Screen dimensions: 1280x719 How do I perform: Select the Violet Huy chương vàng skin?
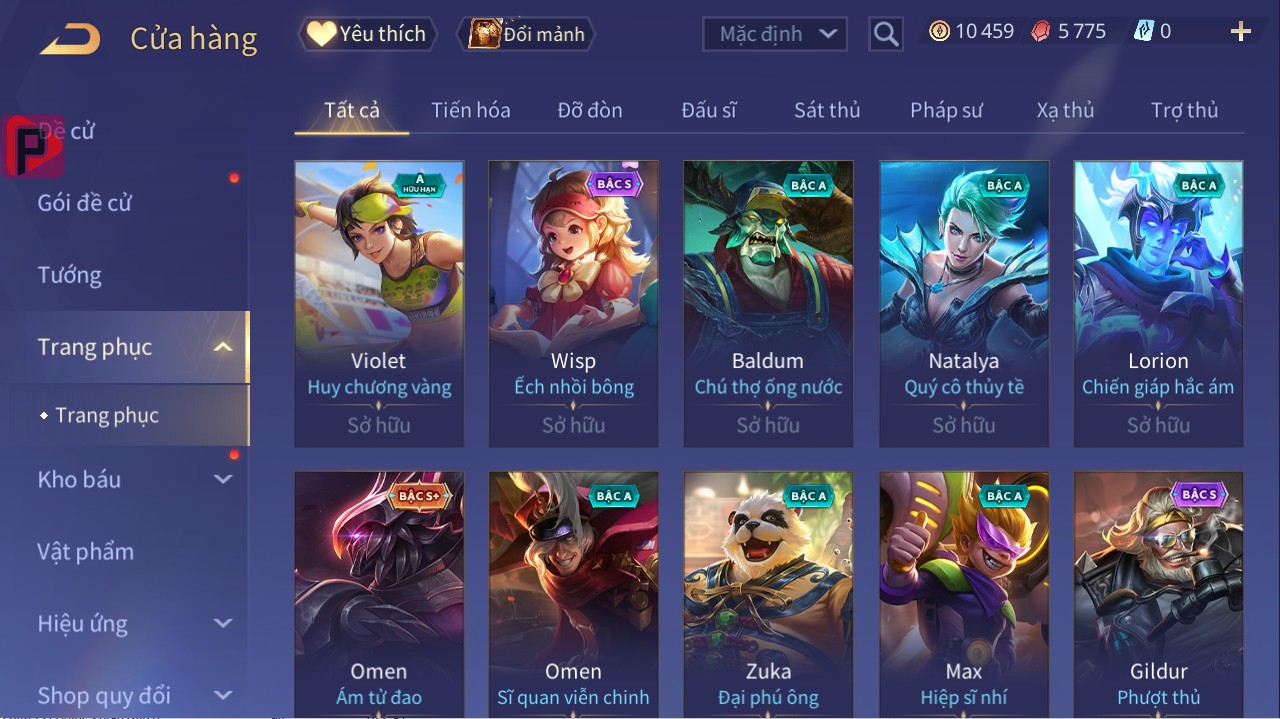(x=379, y=304)
